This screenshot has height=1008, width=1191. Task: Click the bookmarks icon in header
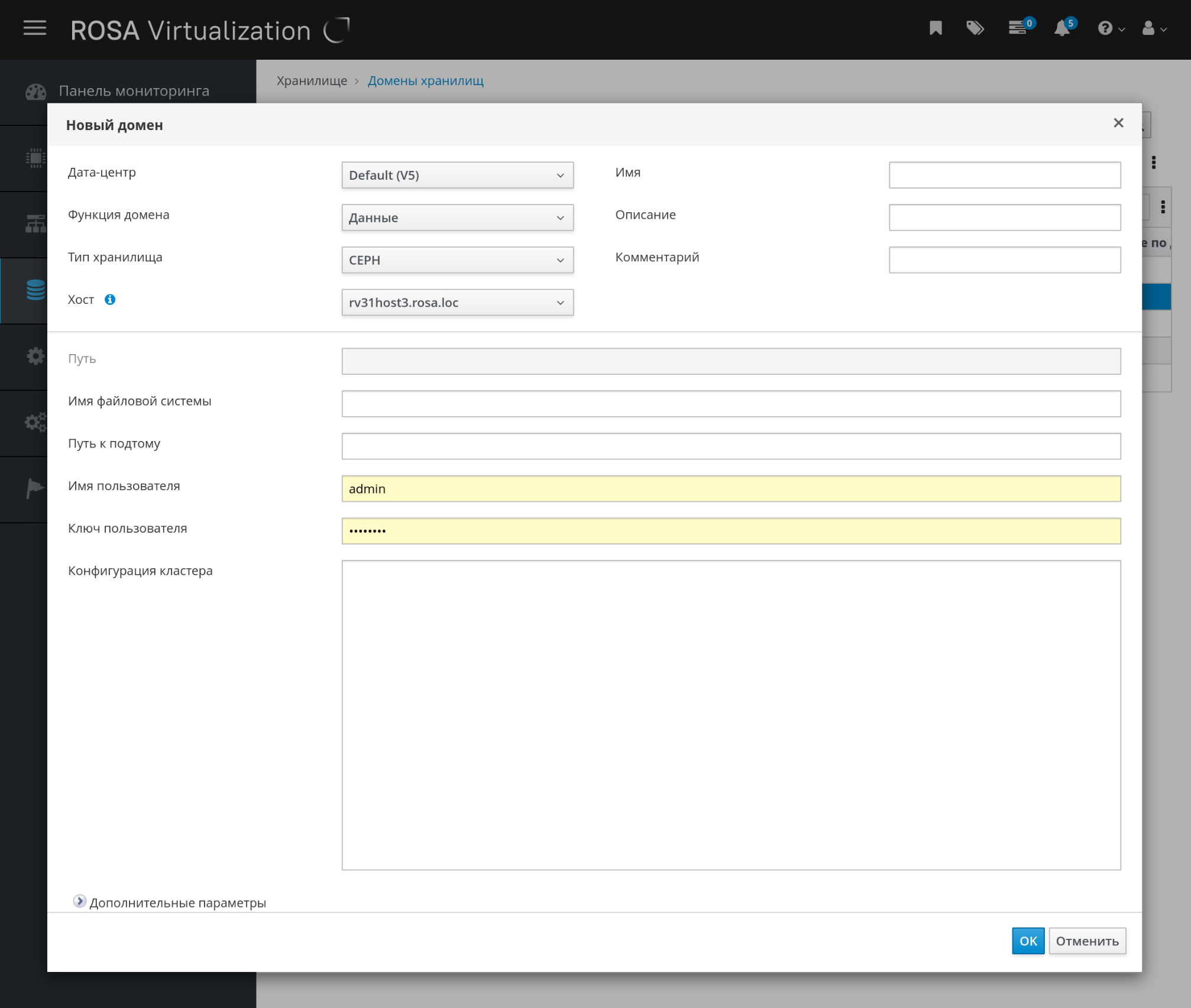pyautogui.click(x=936, y=28)
